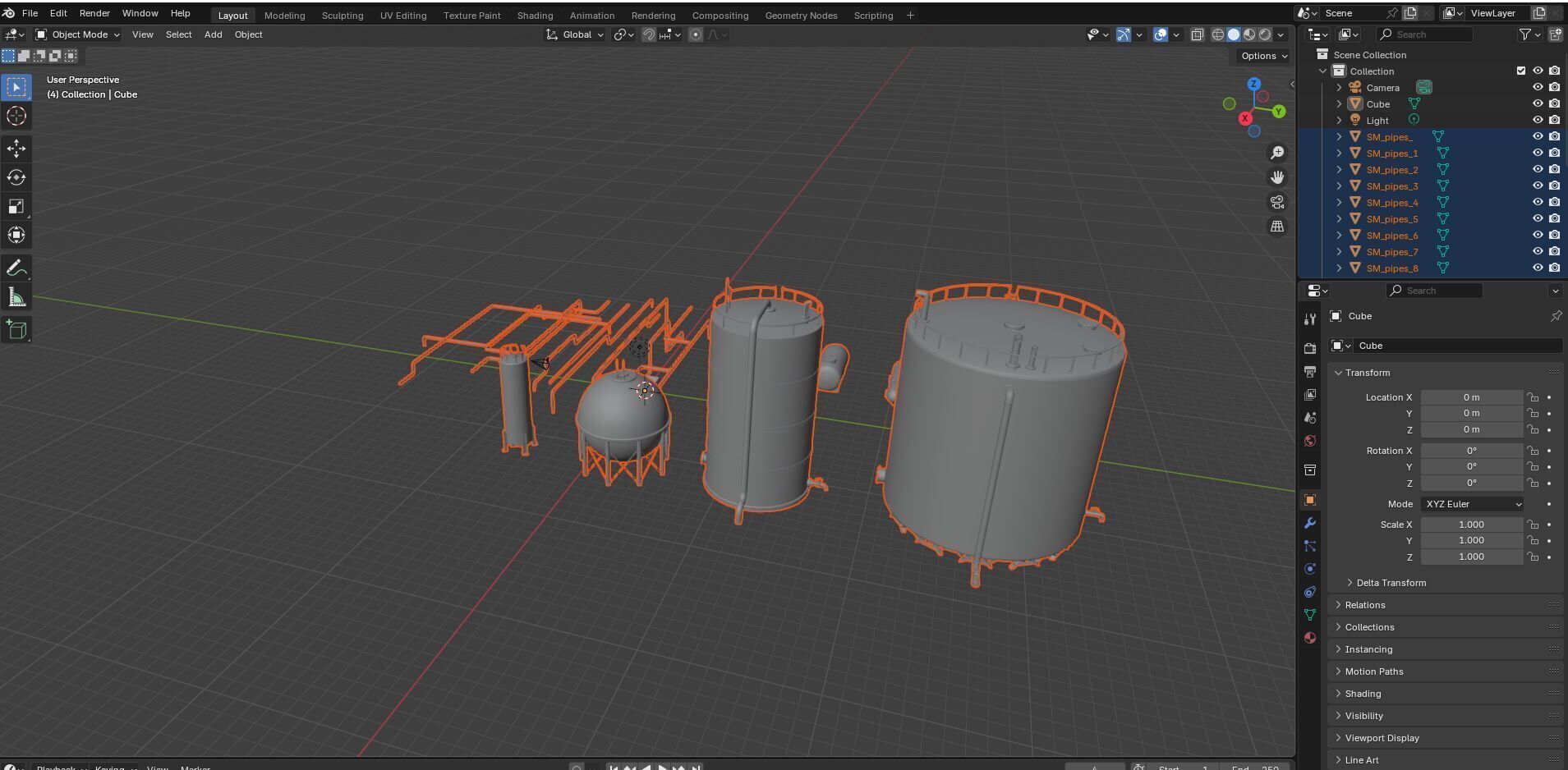Switch to the Geometry Nodes workspace
1568x770 pixels.
[x=801, y=15]
